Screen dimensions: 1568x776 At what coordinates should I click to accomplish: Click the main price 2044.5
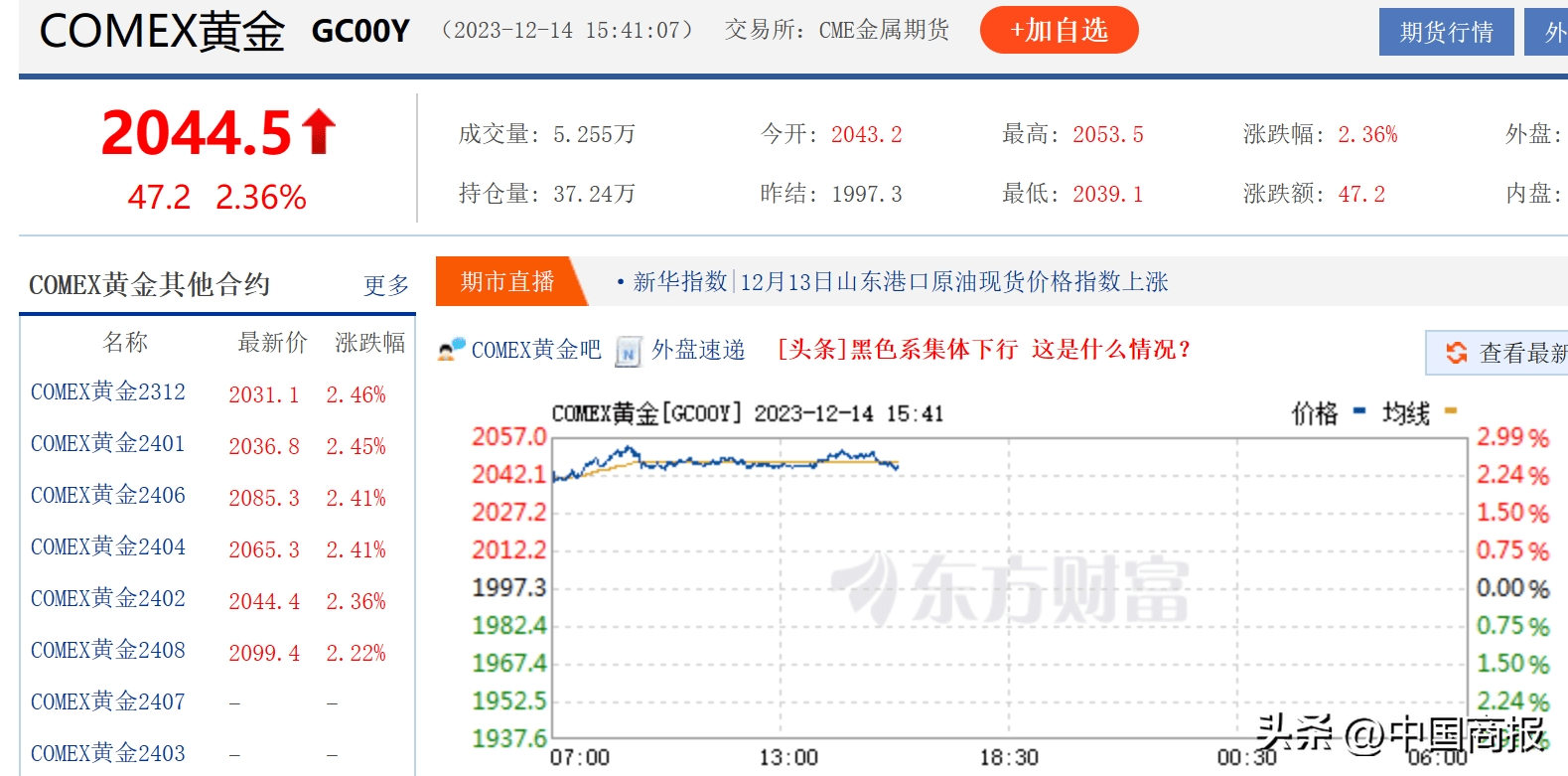pyautogui.click(x=197, y=133)
